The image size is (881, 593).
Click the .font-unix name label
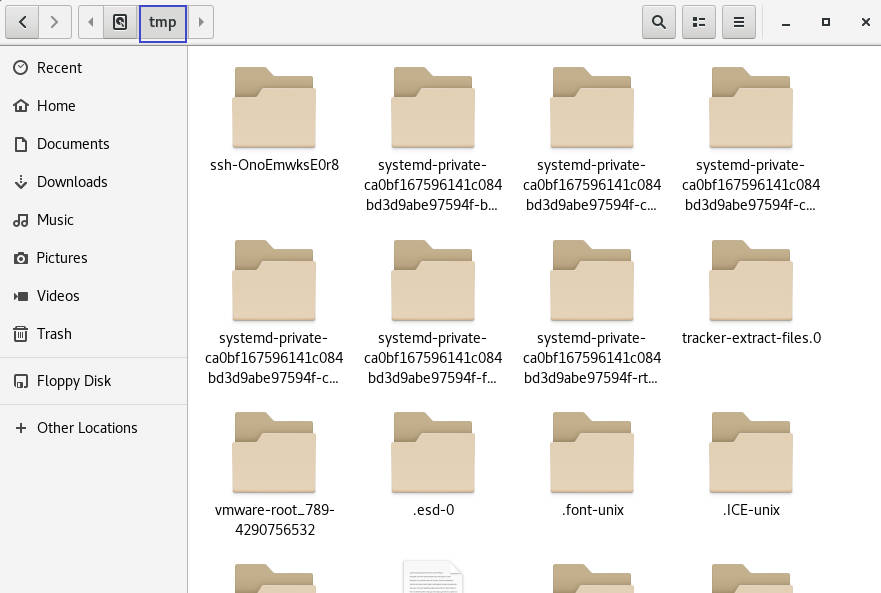592,510
